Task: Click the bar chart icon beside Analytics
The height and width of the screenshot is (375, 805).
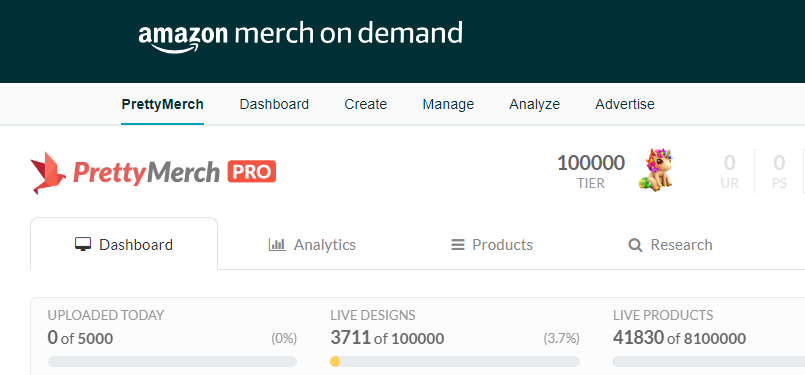Action: (x=277, y=245)
